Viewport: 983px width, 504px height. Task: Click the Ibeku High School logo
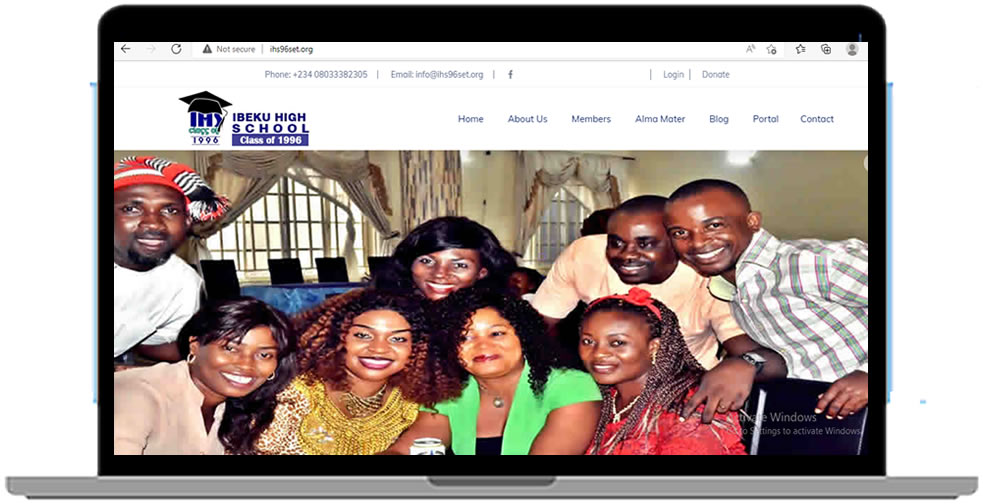click(x=245, y=119)
